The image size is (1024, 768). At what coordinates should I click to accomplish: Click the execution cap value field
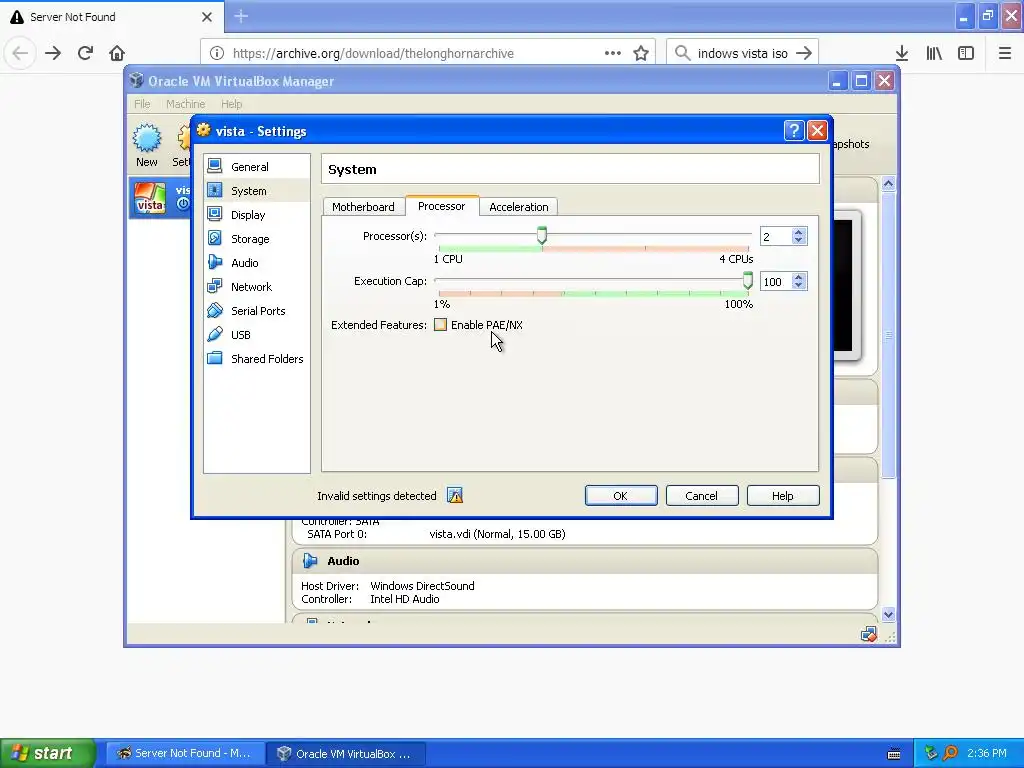tap(776, 281)
